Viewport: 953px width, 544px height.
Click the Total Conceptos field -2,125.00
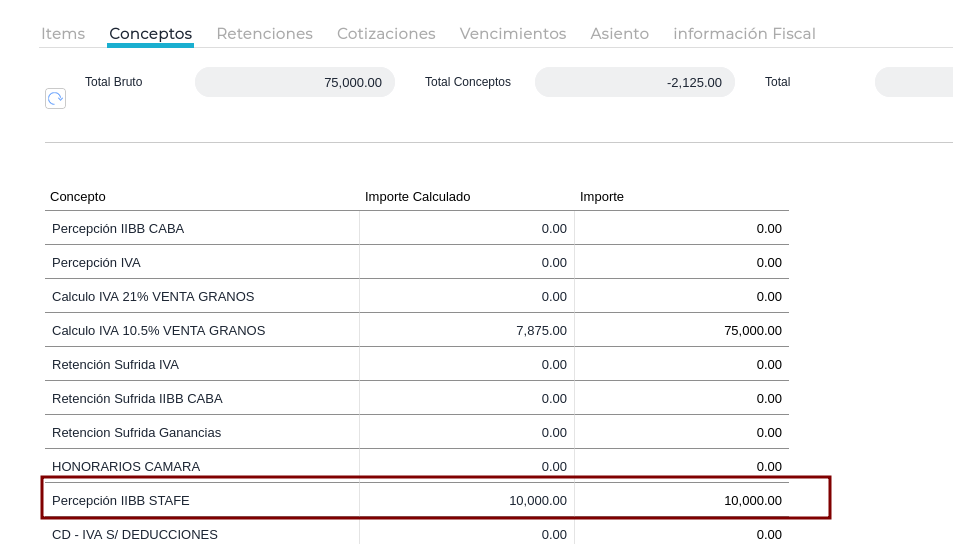click(x=635, y=82)
